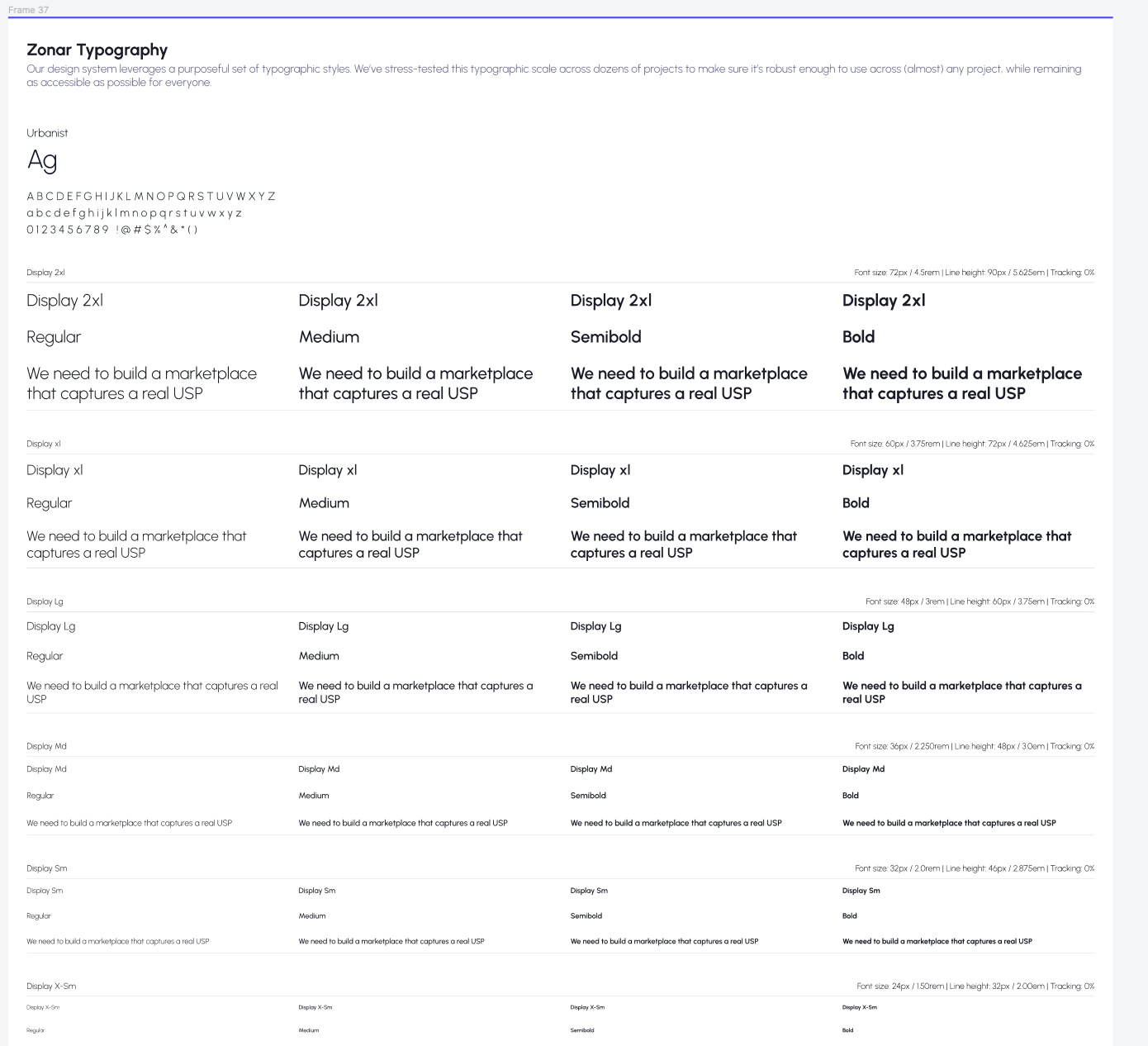Click the Medium weight label under Display xl
Viewport: 1148px width, 1046px height.
[324, 503]
